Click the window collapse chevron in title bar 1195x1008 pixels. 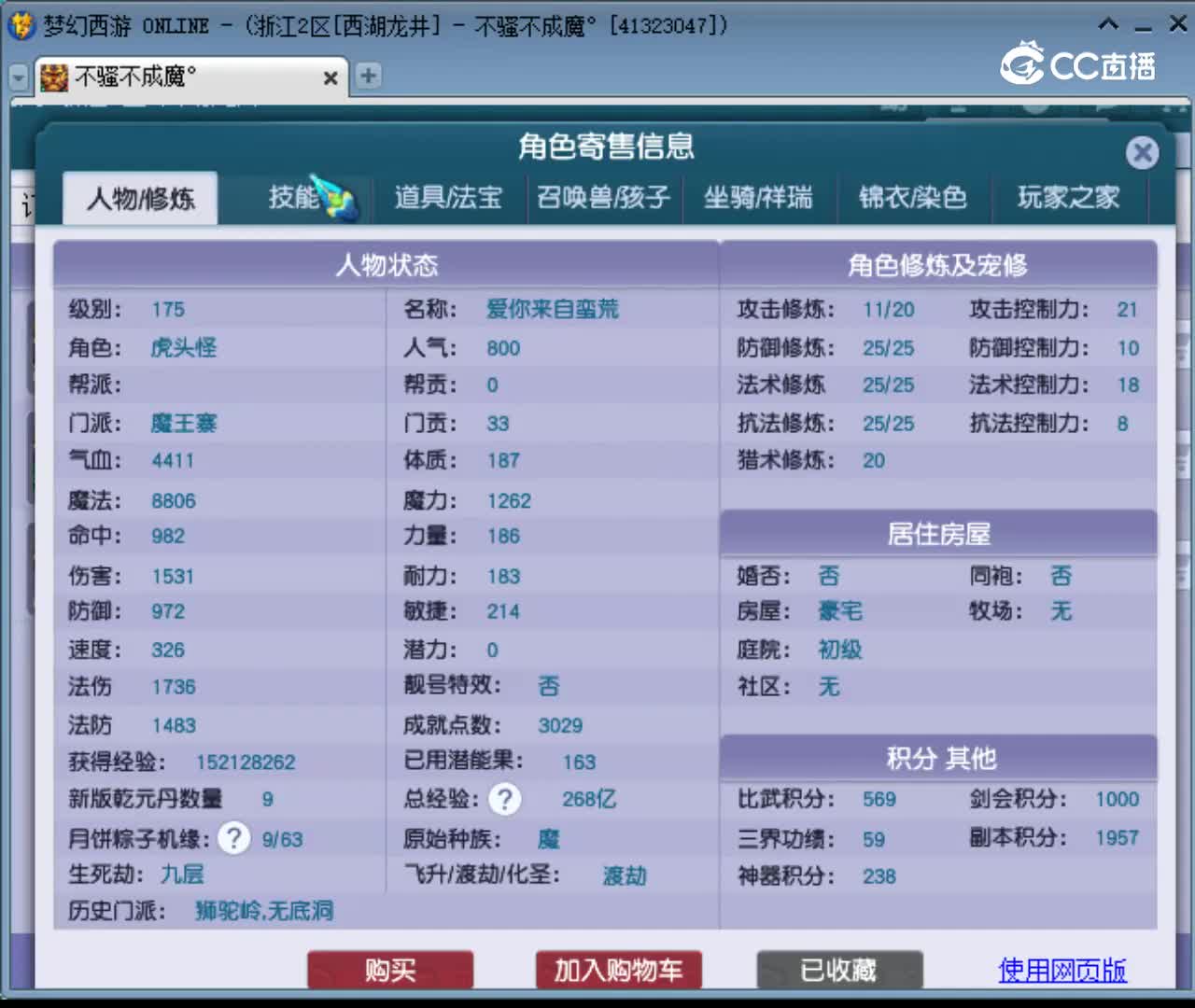(1108, 24)
